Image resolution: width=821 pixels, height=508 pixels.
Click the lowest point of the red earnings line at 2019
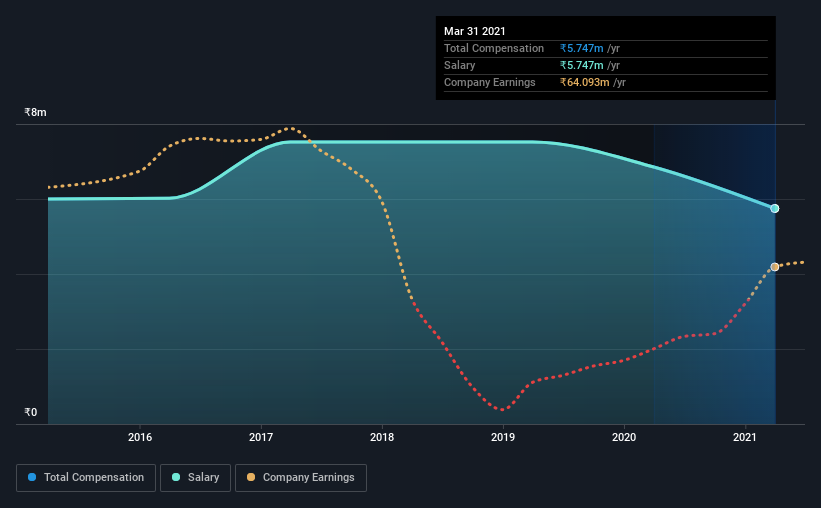[x=502, y=410]
